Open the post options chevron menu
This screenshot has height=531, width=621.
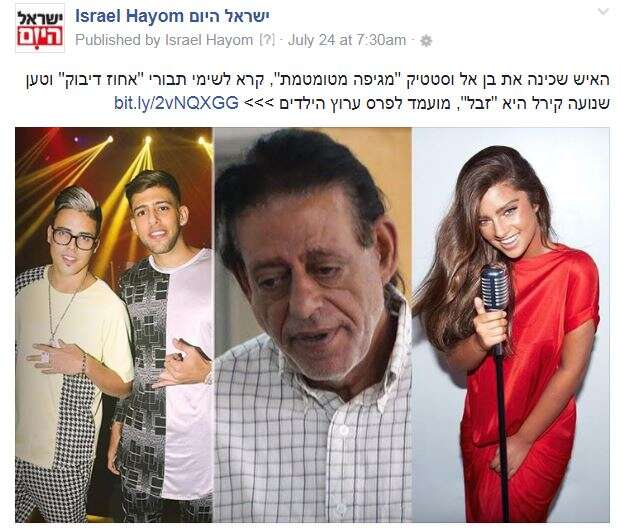click(x=603, y=12)
